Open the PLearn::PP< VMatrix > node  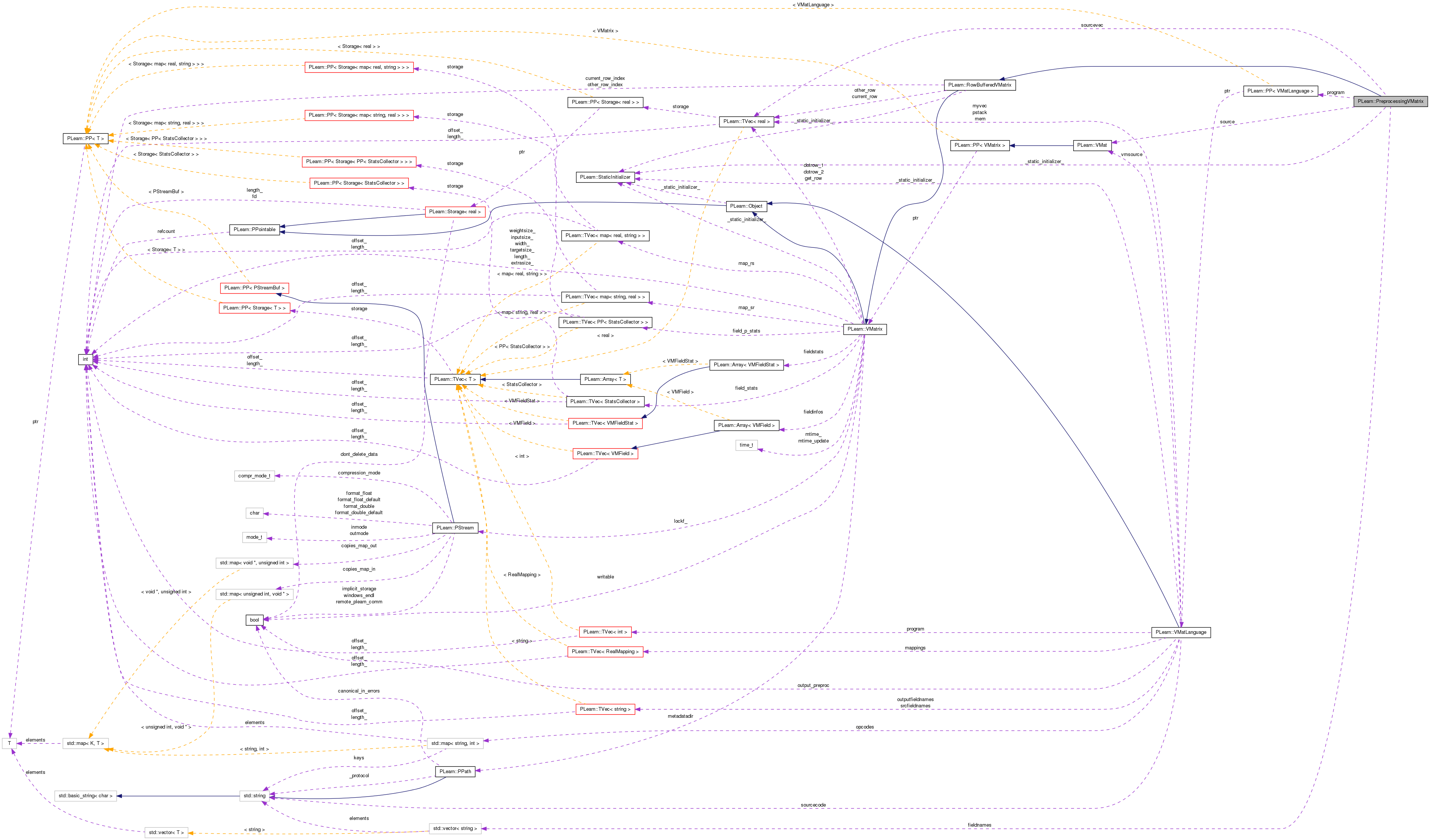click(980, 145)
